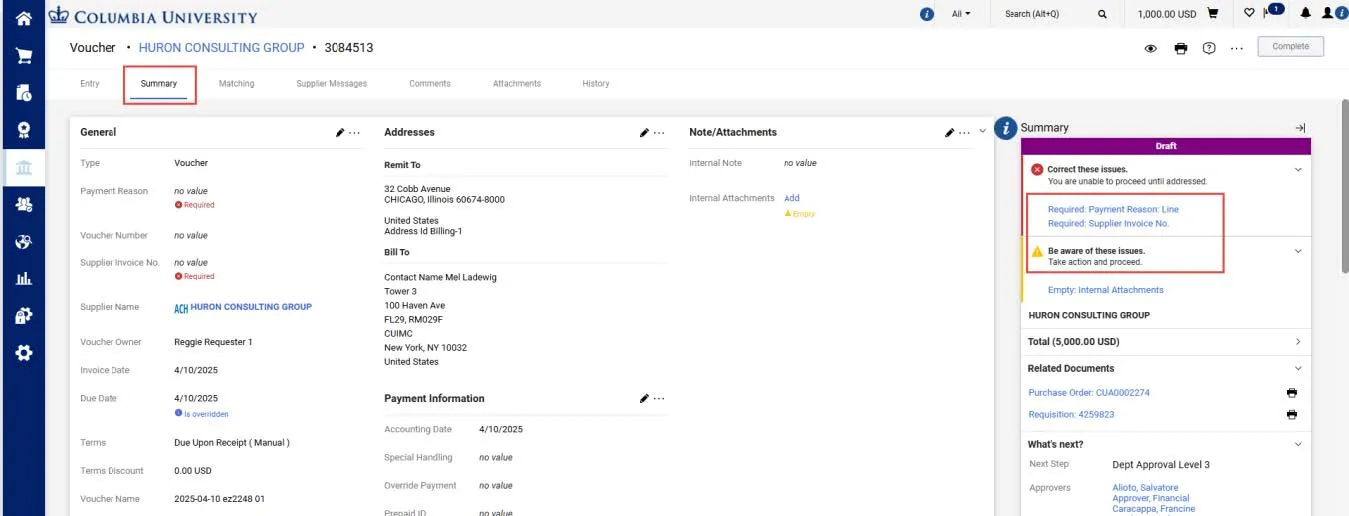Open the notifications bell

(x=1306, y=14)
